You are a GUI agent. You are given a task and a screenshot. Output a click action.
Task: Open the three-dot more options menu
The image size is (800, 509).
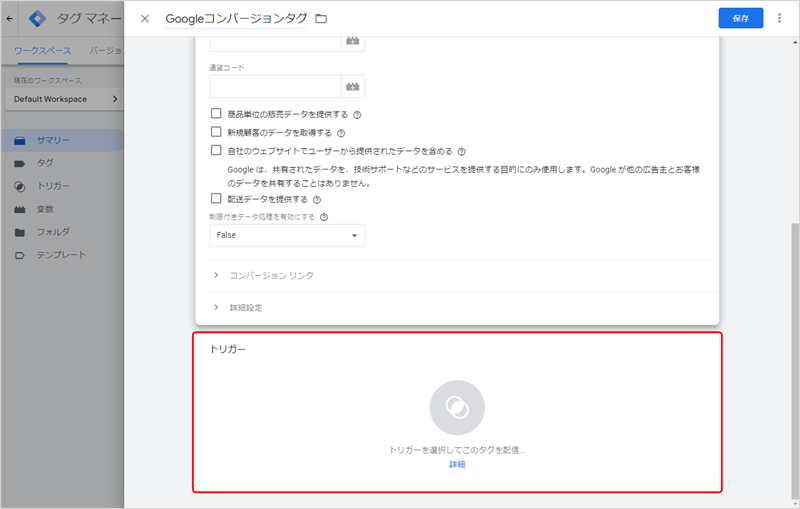[x=779, y=18]
